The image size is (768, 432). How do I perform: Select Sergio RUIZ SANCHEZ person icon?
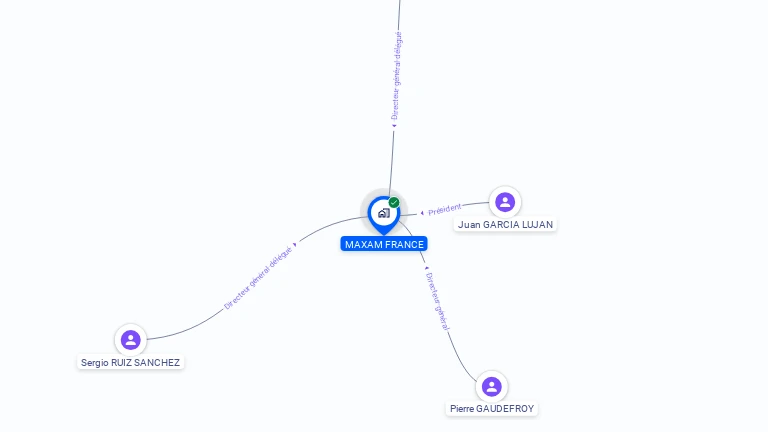click(x=130, y=339)
